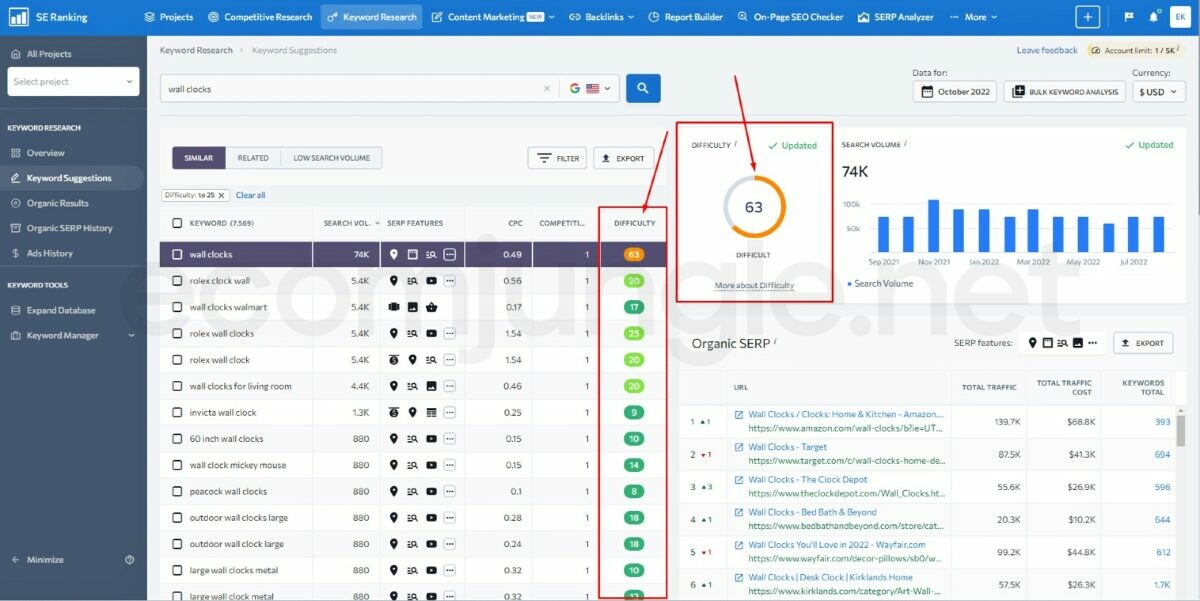The image size is (1200, 601).
Task: Clear the search field with X icon
Action: click(x=547, y=89)
